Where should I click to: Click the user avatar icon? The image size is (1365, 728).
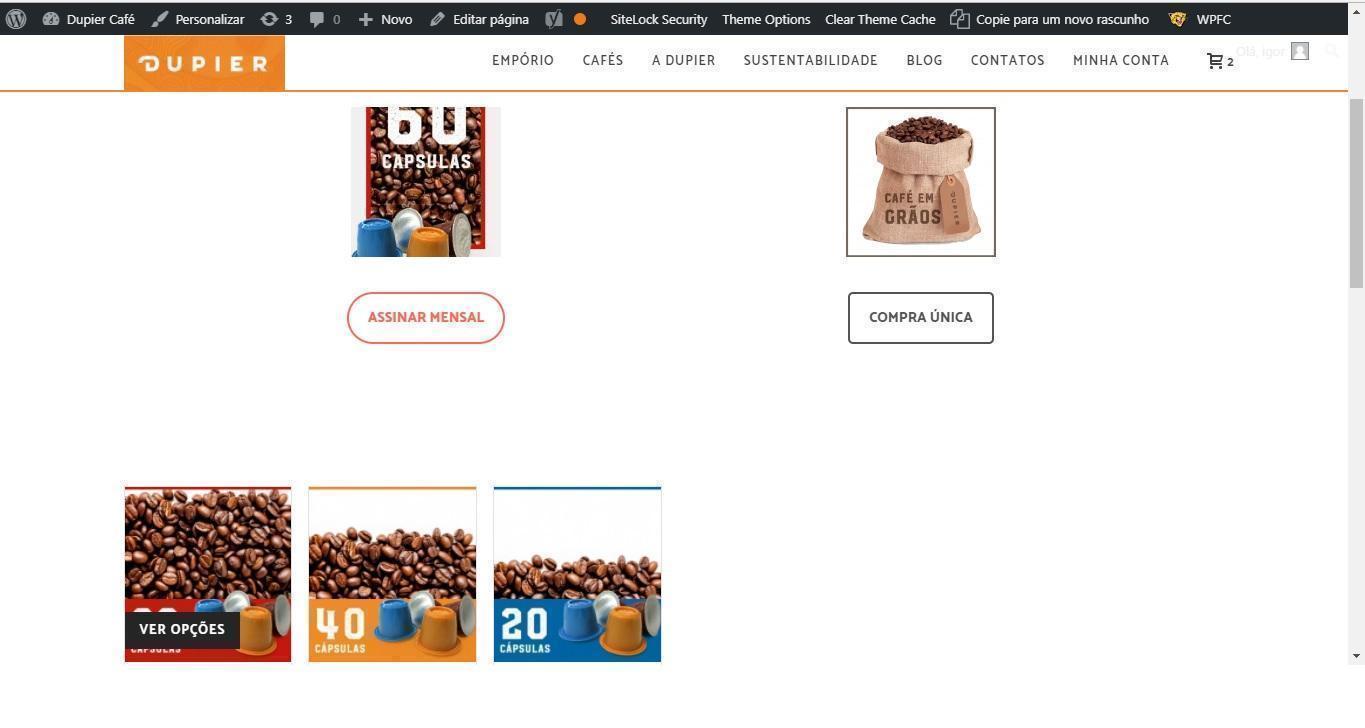click(x=1300, y=51)
